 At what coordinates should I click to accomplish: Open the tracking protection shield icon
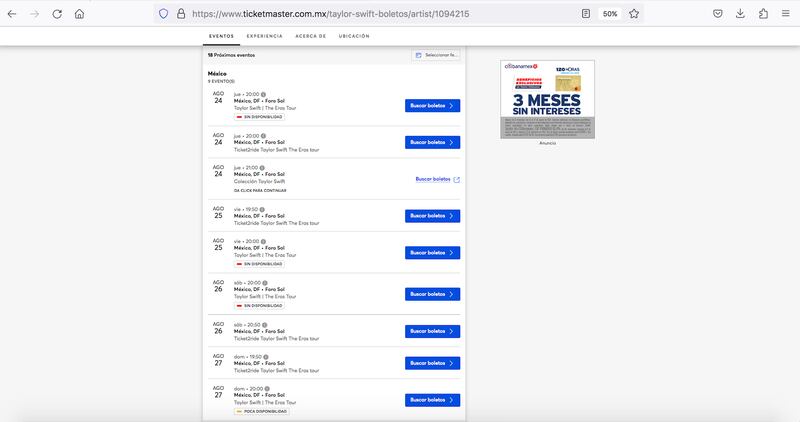(x=163, y=14)
